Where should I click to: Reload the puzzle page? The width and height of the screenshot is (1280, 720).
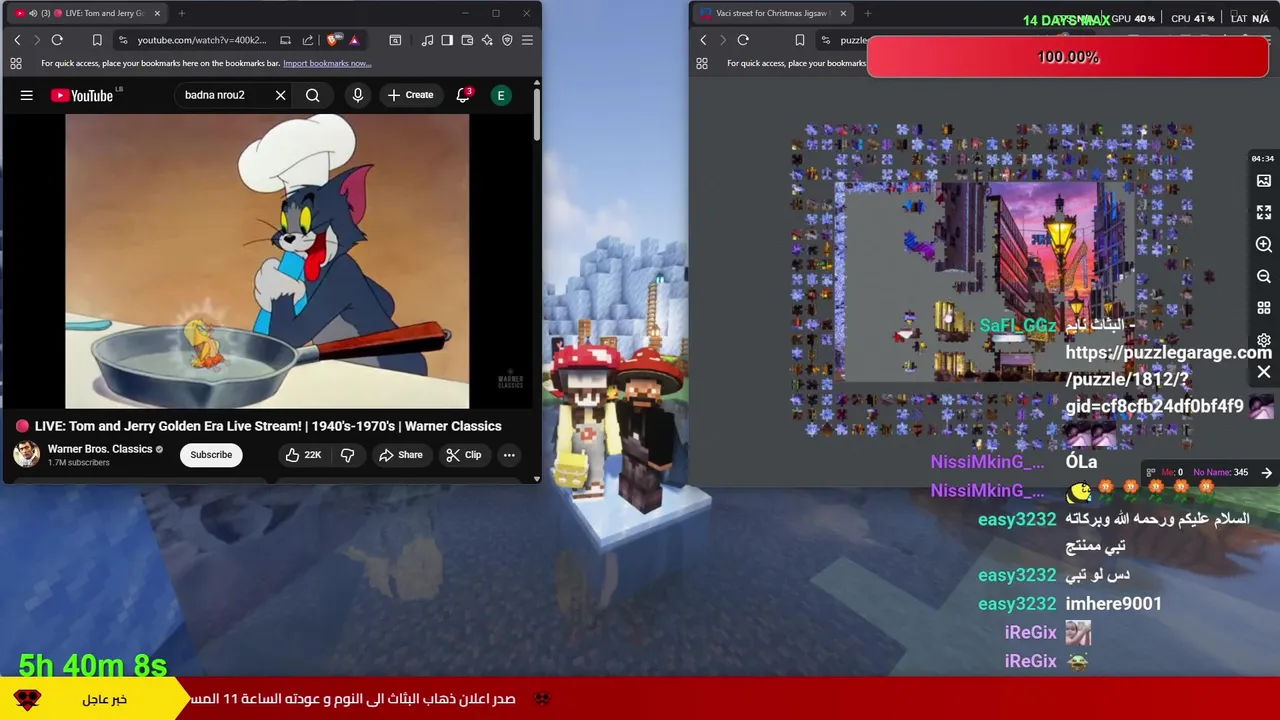point(743,40)
